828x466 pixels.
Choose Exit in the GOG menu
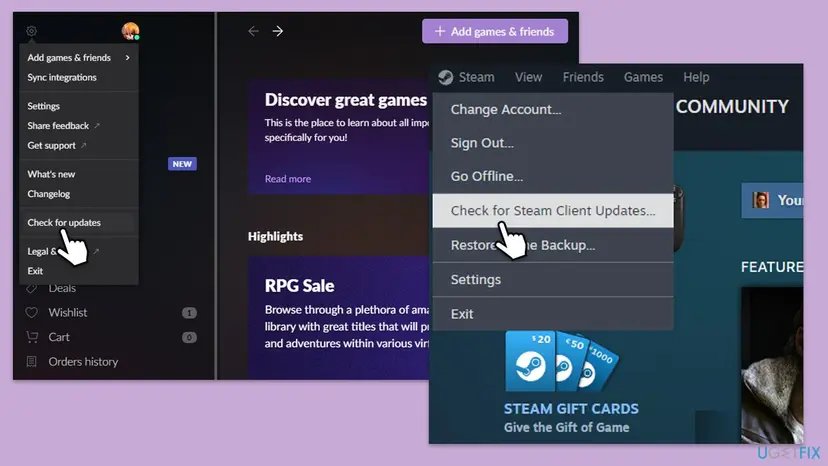(79, 271)
